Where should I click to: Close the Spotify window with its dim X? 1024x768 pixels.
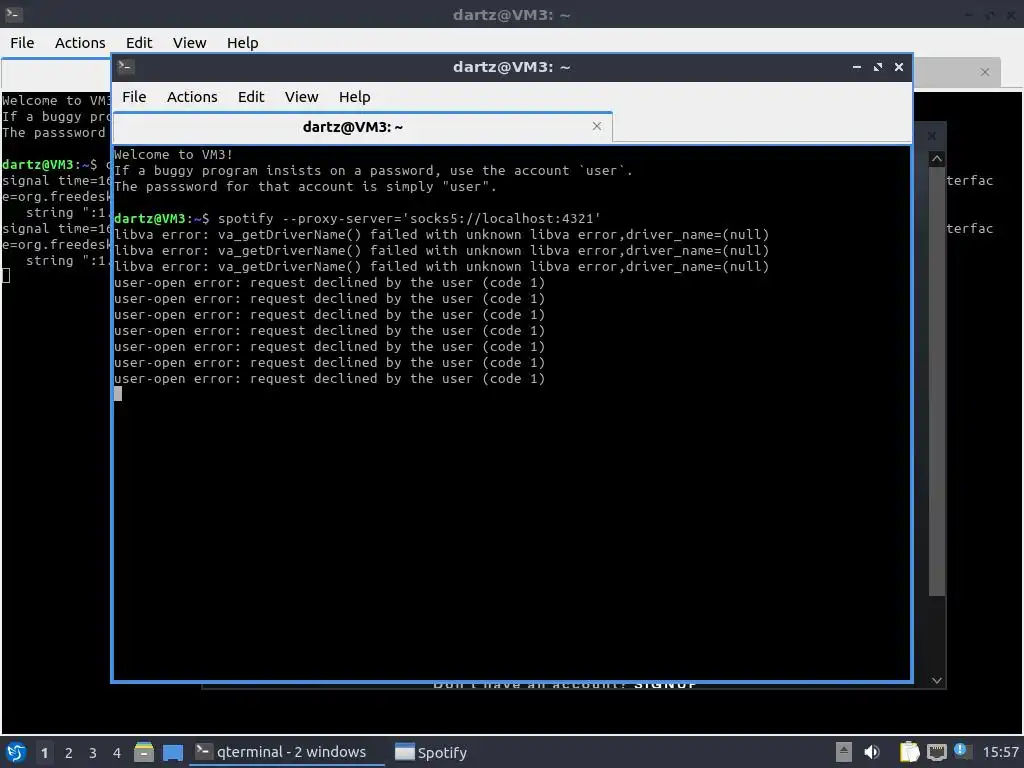coord(932,136)
